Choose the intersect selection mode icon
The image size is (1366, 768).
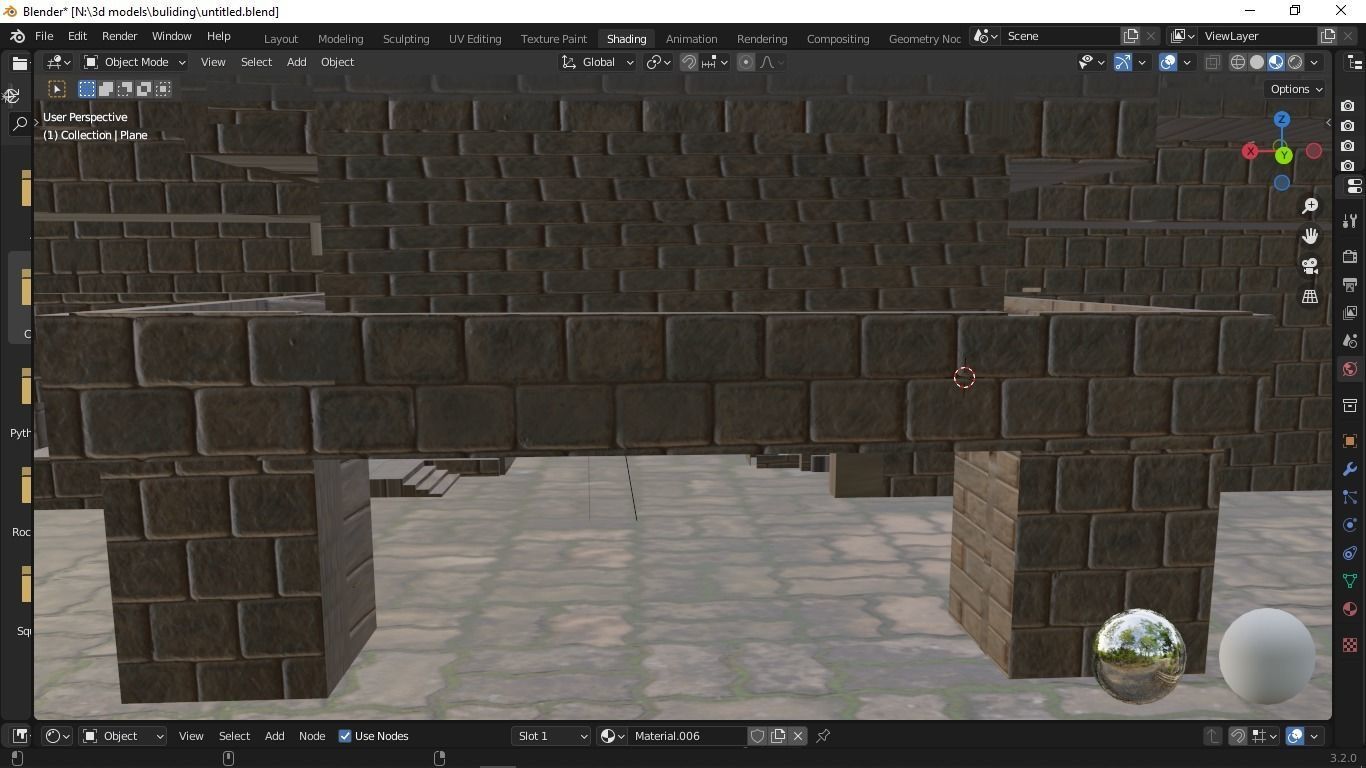(x=163, y=89)
